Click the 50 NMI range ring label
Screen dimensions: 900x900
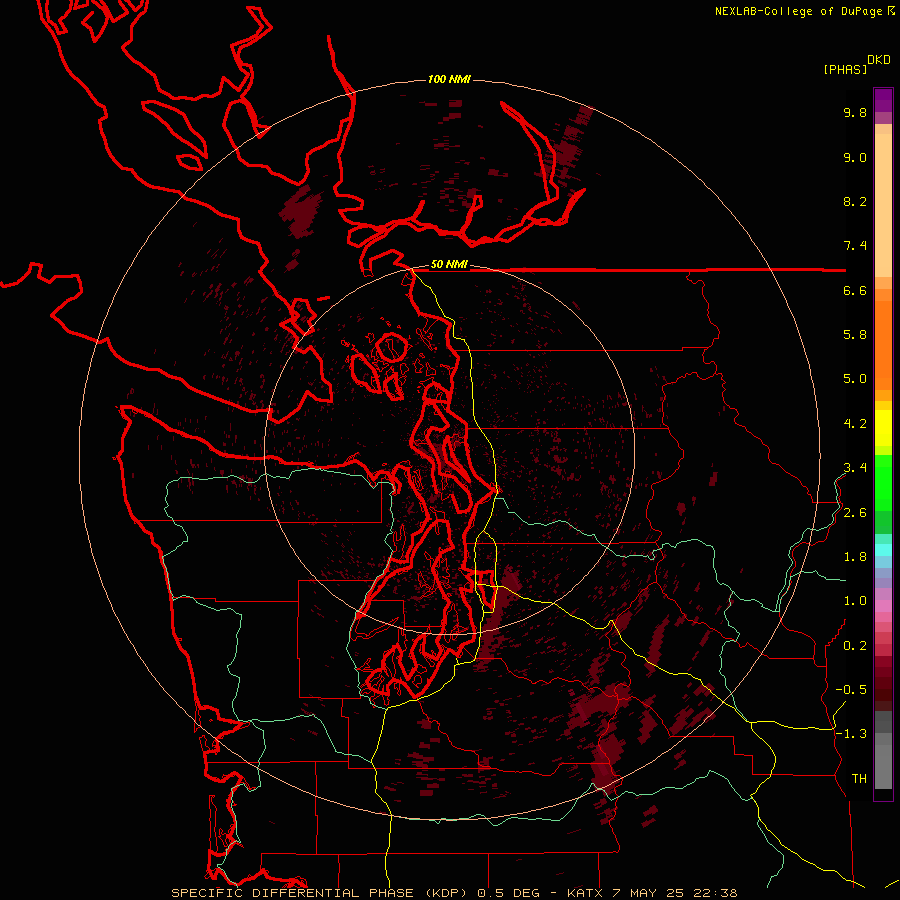449,264
